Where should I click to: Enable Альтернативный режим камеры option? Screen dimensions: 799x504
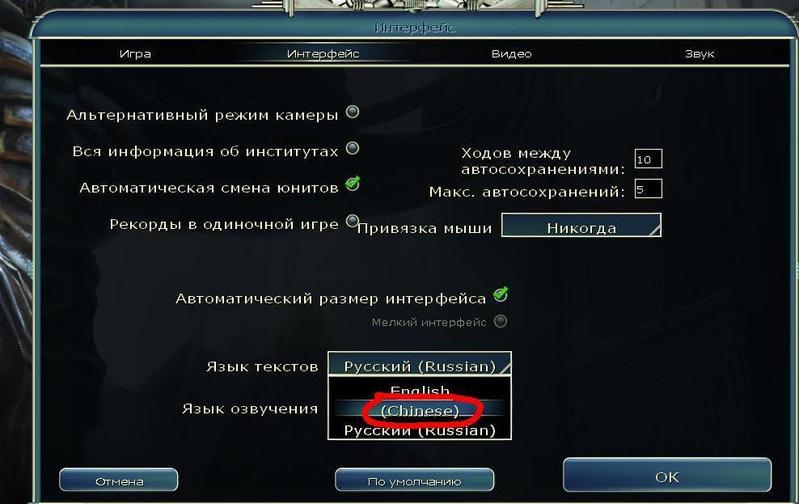(352, 112)
